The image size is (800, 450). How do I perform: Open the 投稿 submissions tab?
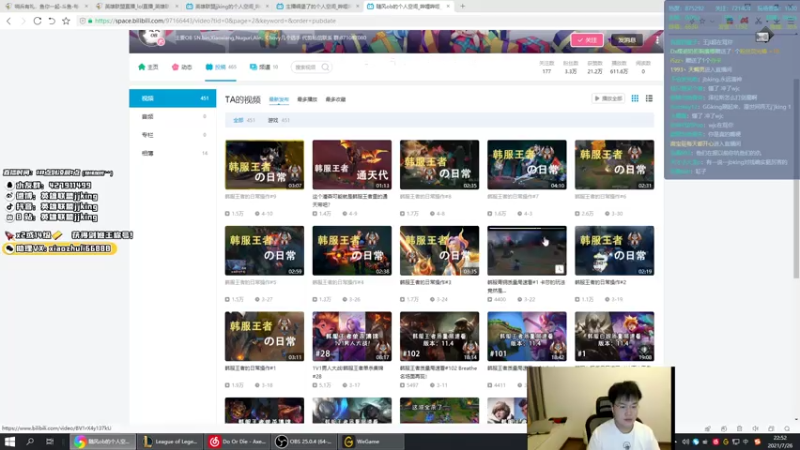pyautogui.click(x=221, y=67)
